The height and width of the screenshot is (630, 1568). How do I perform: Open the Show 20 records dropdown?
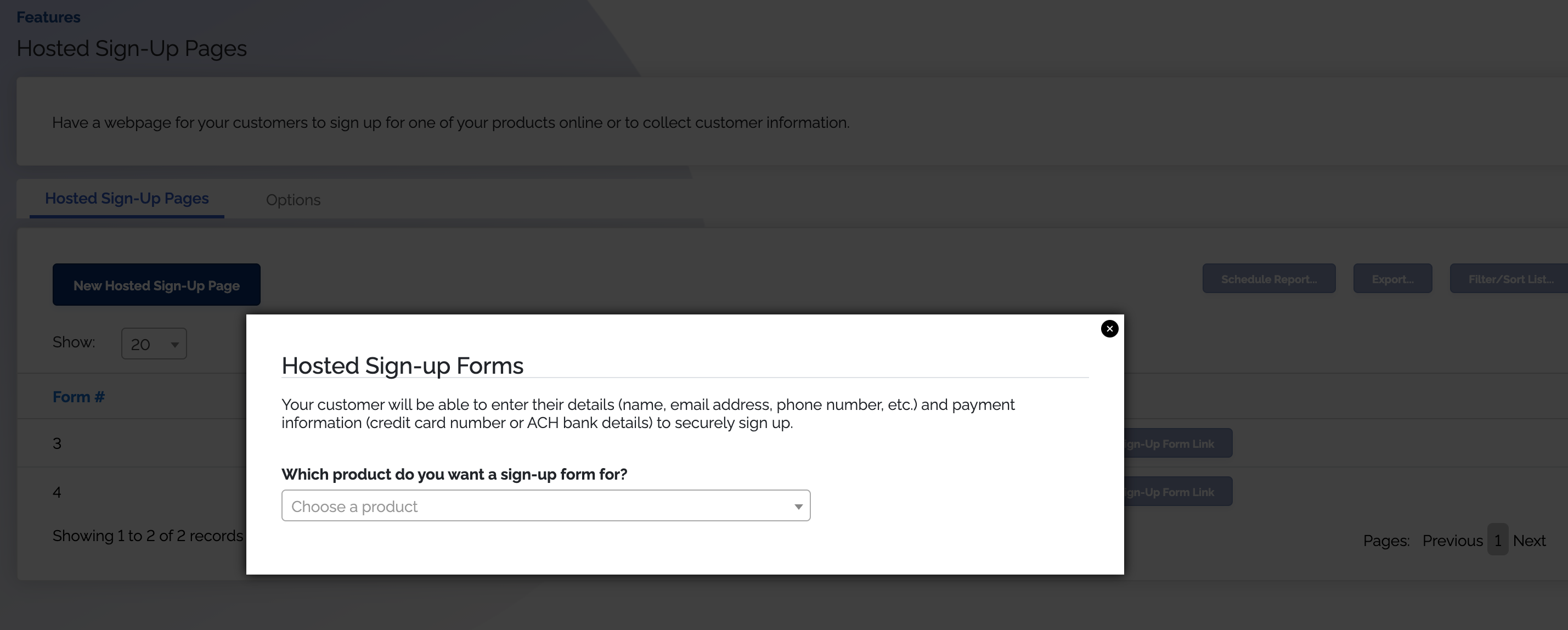tap(154, 344)
